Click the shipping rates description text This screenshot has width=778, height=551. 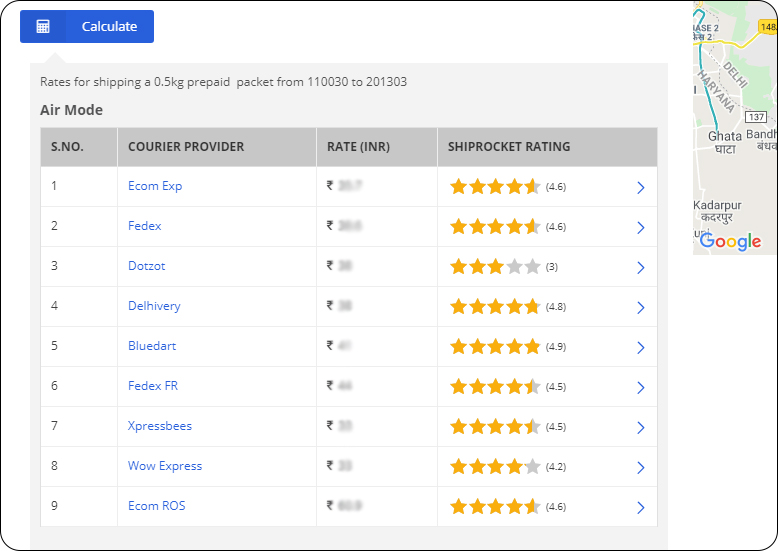(223, 81)
